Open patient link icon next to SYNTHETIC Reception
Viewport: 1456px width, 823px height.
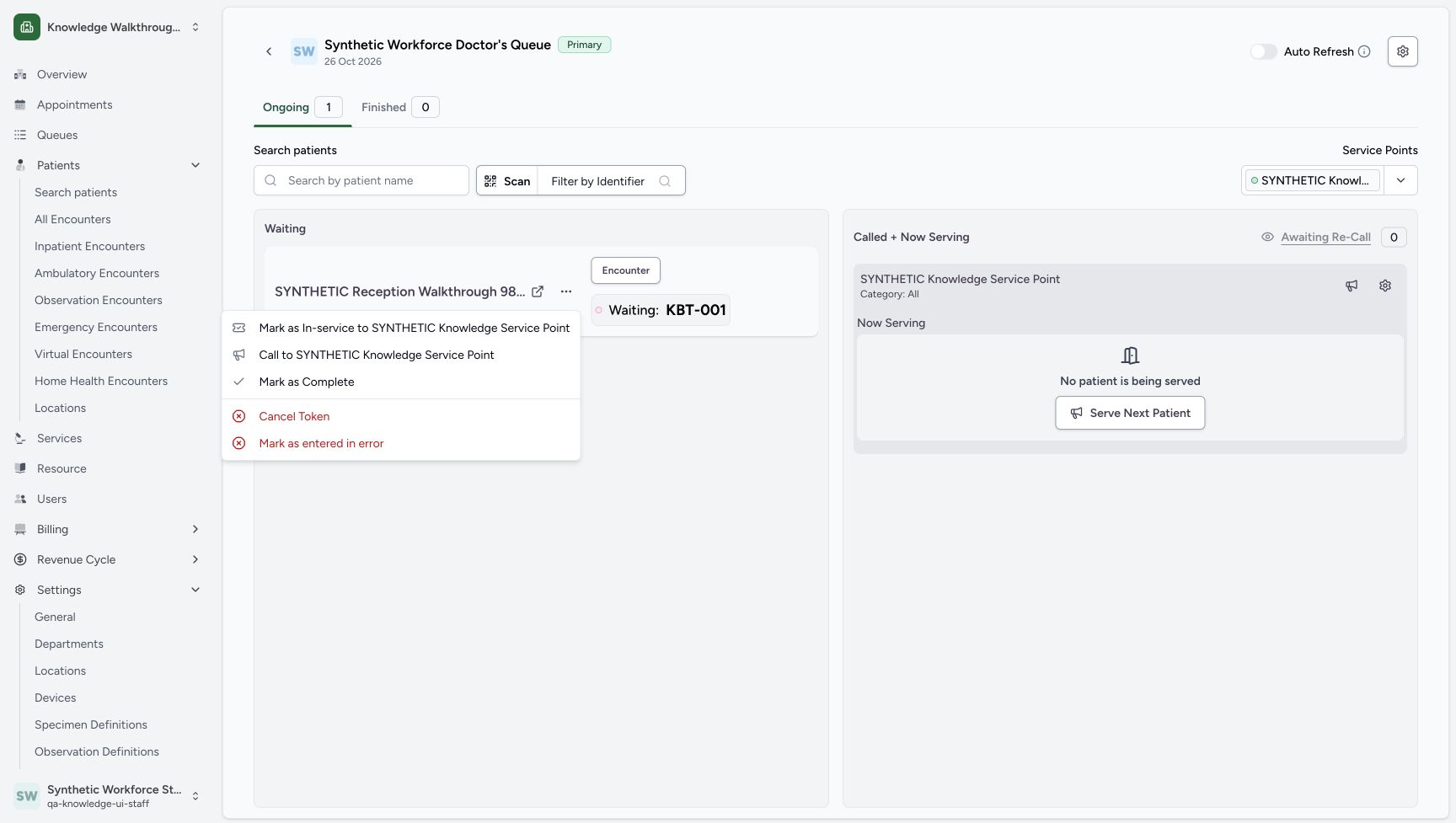tap(538, 291)
